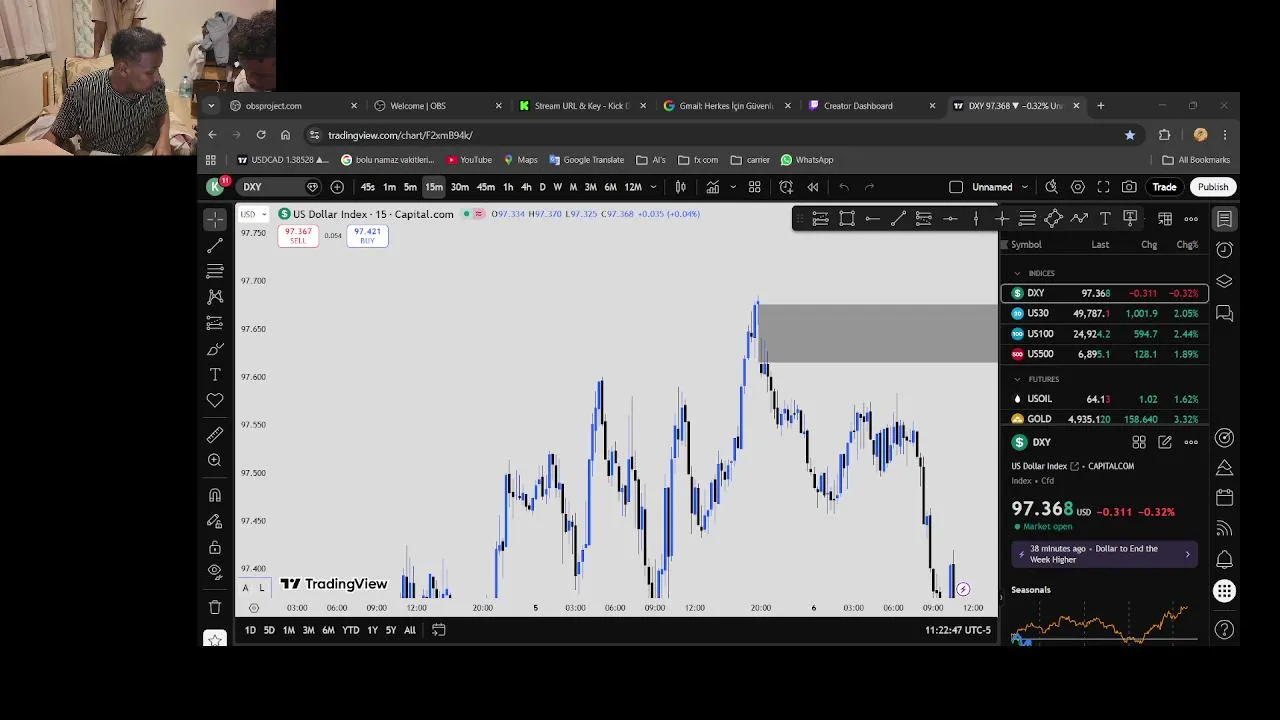Create an alert with the alarm clock icon

tap(786, 187)
